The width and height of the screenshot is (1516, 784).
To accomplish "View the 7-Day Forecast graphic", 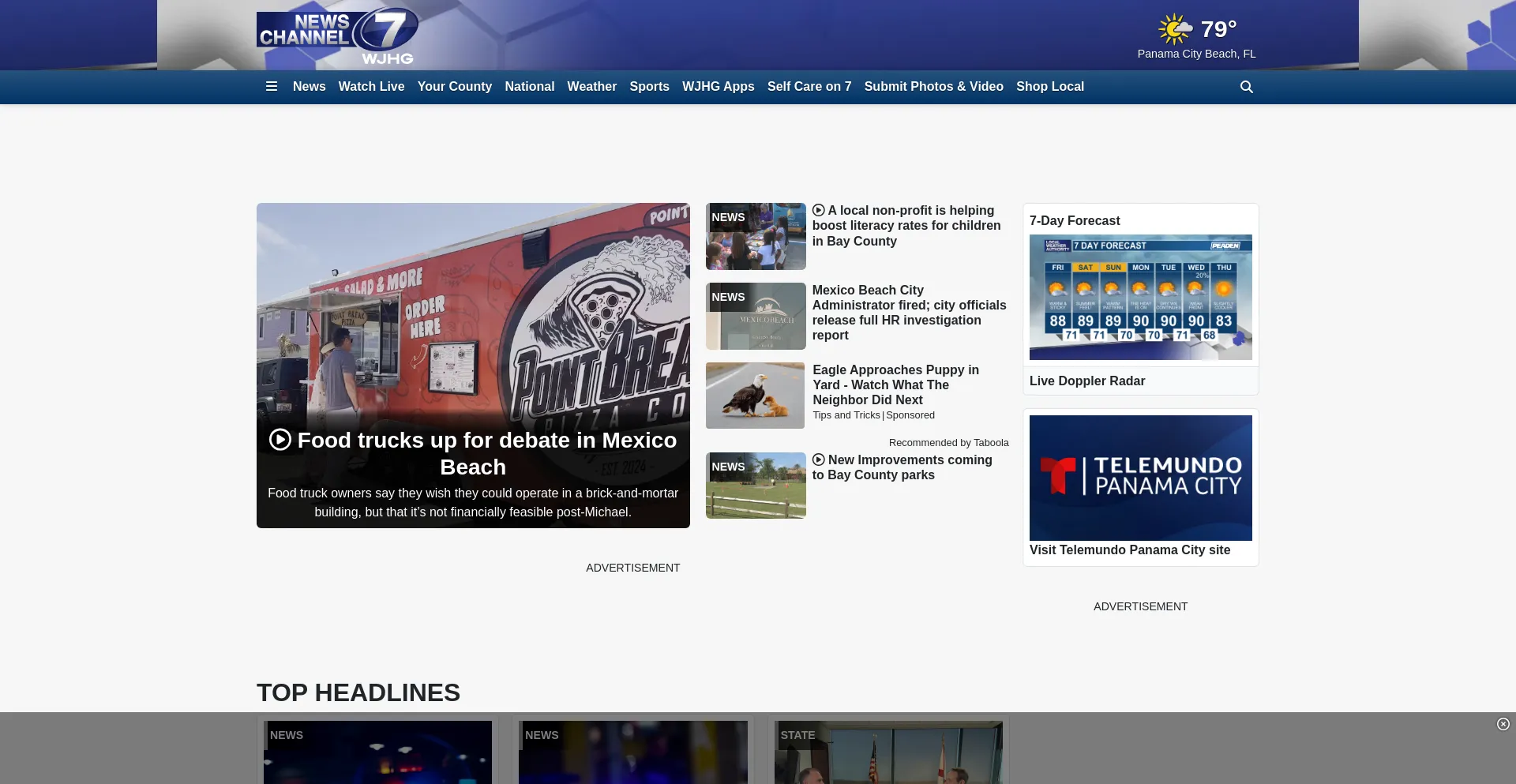I will [x=1140, y=297].
